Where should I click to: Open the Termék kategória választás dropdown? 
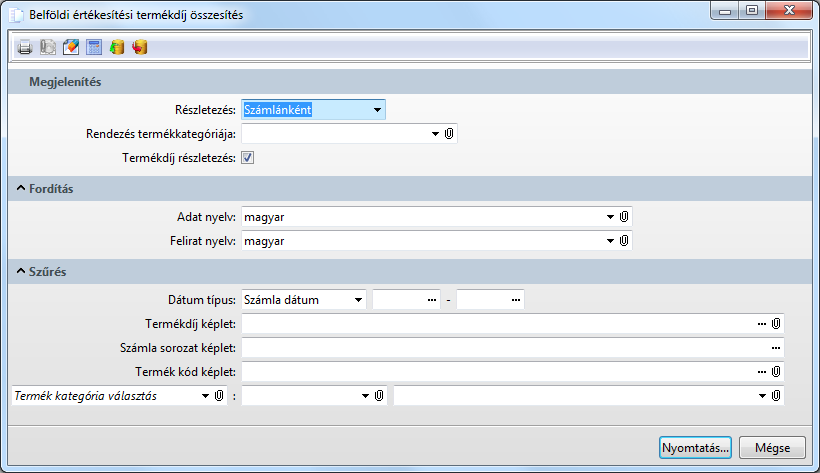tap(205, 396)
